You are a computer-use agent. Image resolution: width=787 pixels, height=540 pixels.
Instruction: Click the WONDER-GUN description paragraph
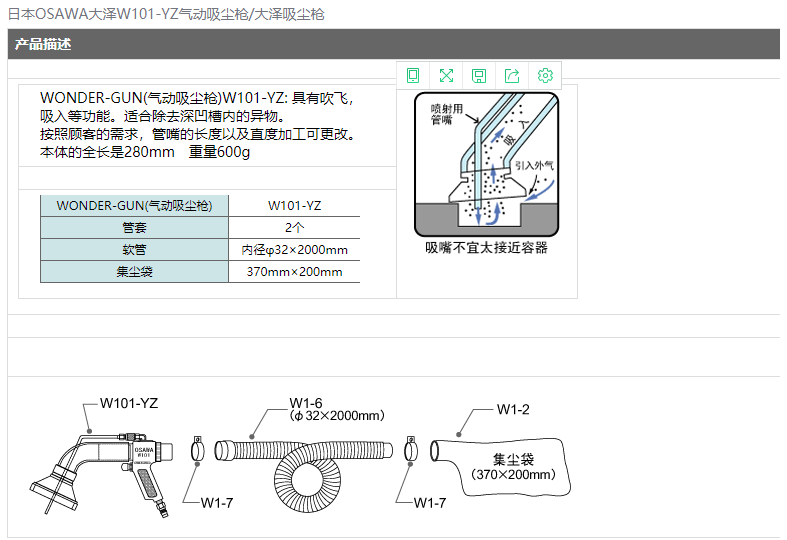(x=198, y=125)
